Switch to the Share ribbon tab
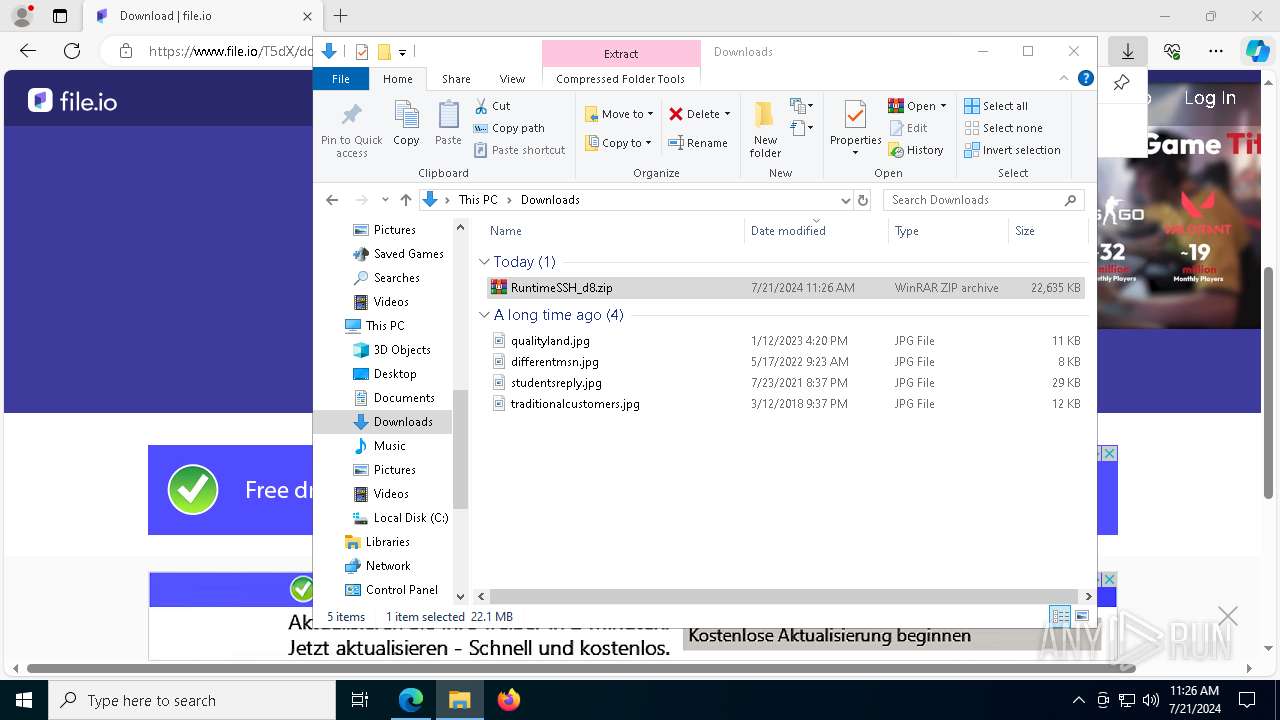 456,79
